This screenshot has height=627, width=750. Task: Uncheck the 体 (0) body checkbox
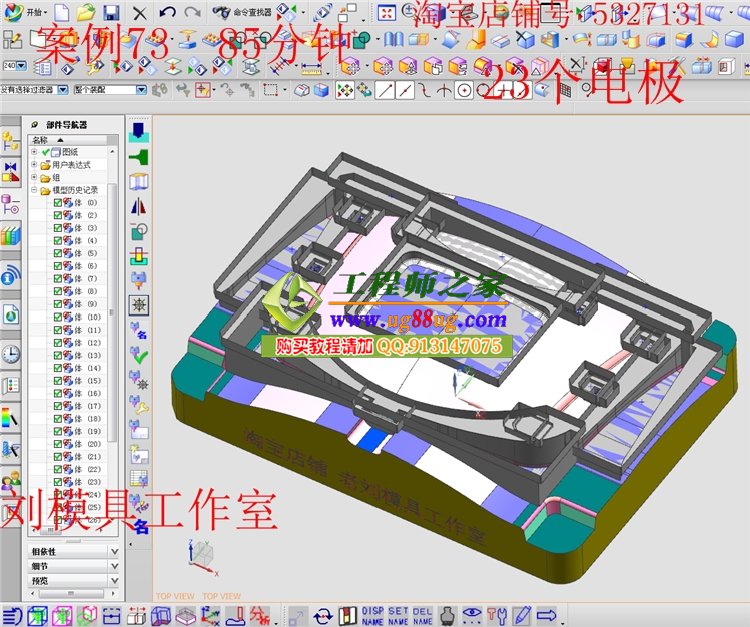[x=58, y=203]
